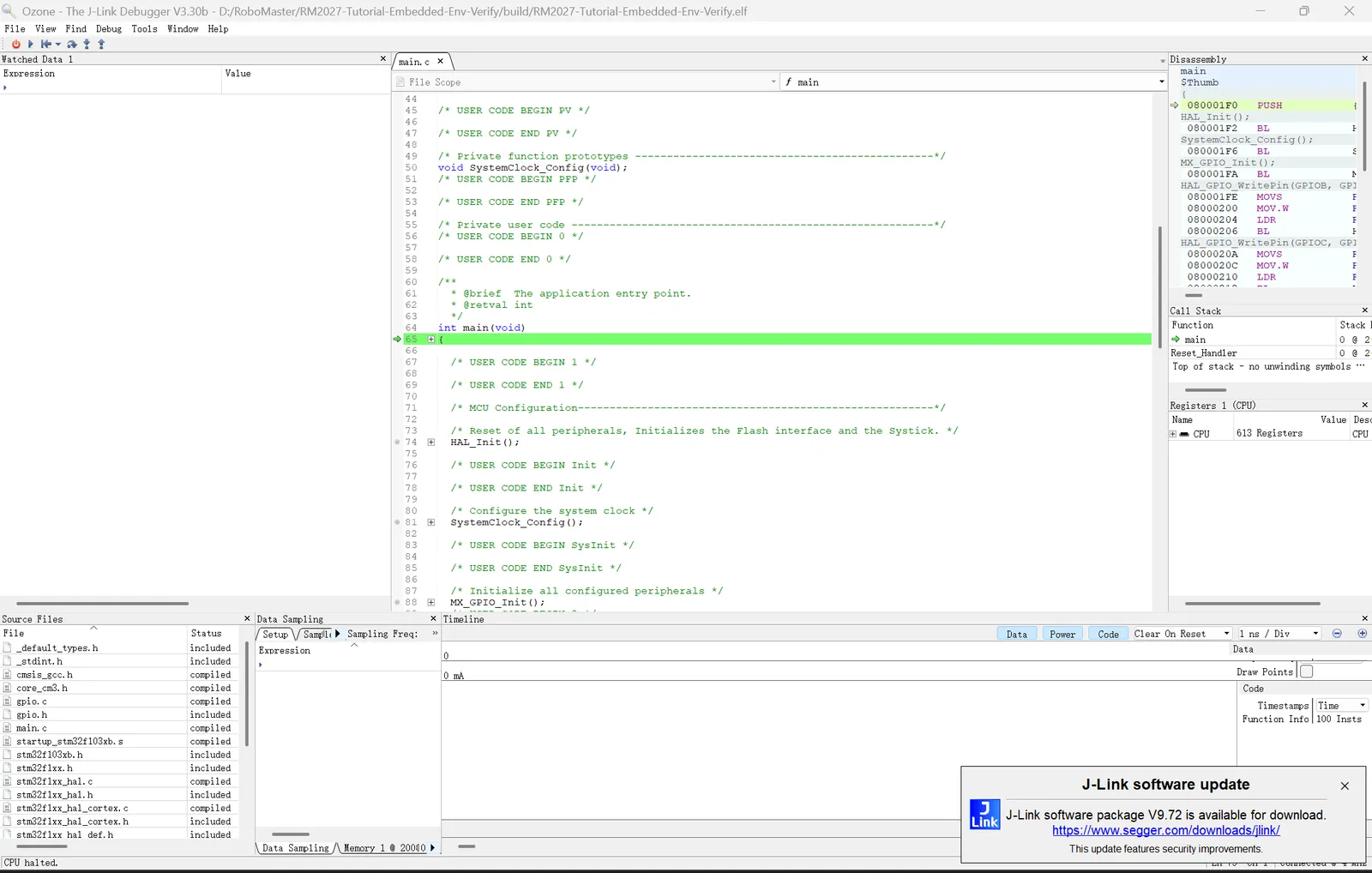
Task: Click the Ozone application icon in title bar
Action: click(x=9, y=11)
